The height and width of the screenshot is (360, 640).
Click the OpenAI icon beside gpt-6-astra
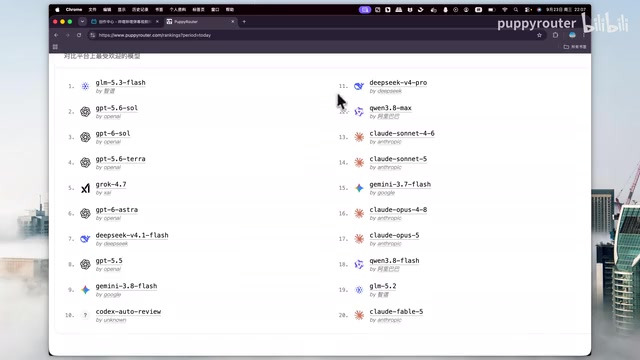point(85,213)
